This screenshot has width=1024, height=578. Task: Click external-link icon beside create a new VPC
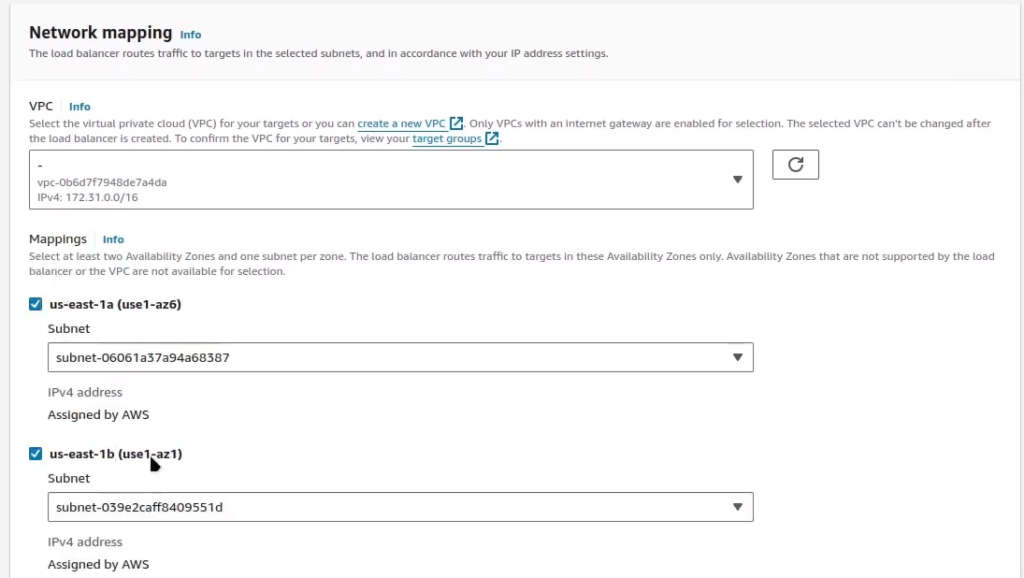tap(456, 124)
